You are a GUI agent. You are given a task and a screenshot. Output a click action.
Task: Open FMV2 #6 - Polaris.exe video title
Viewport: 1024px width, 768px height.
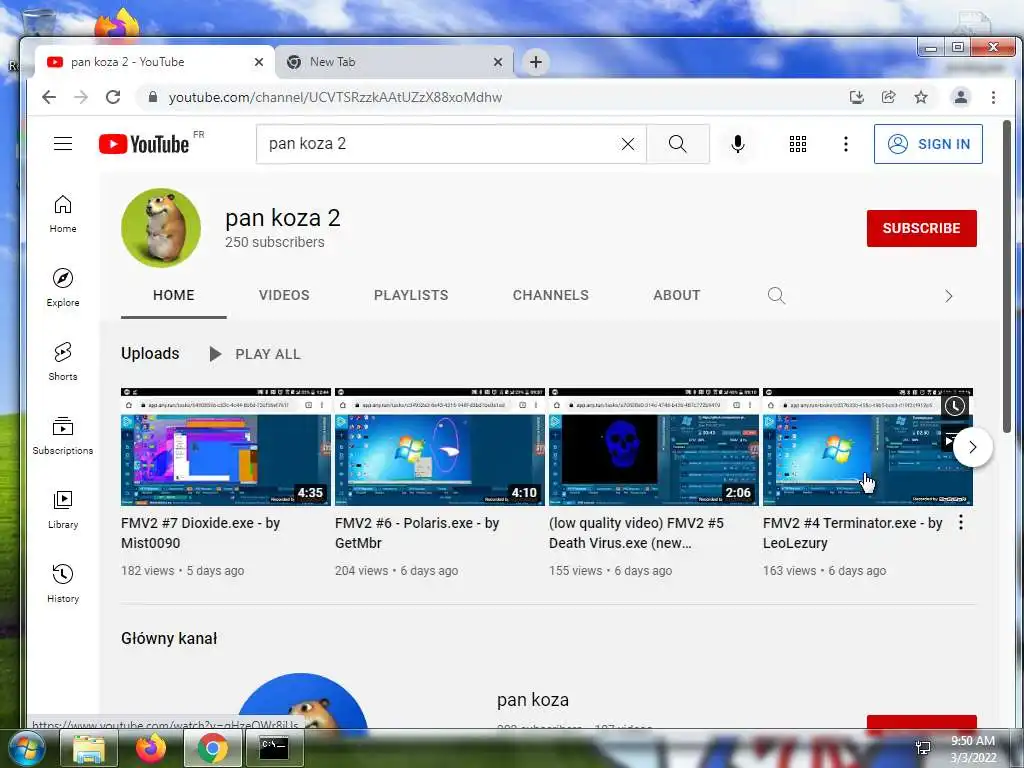[x=417, y=533]
